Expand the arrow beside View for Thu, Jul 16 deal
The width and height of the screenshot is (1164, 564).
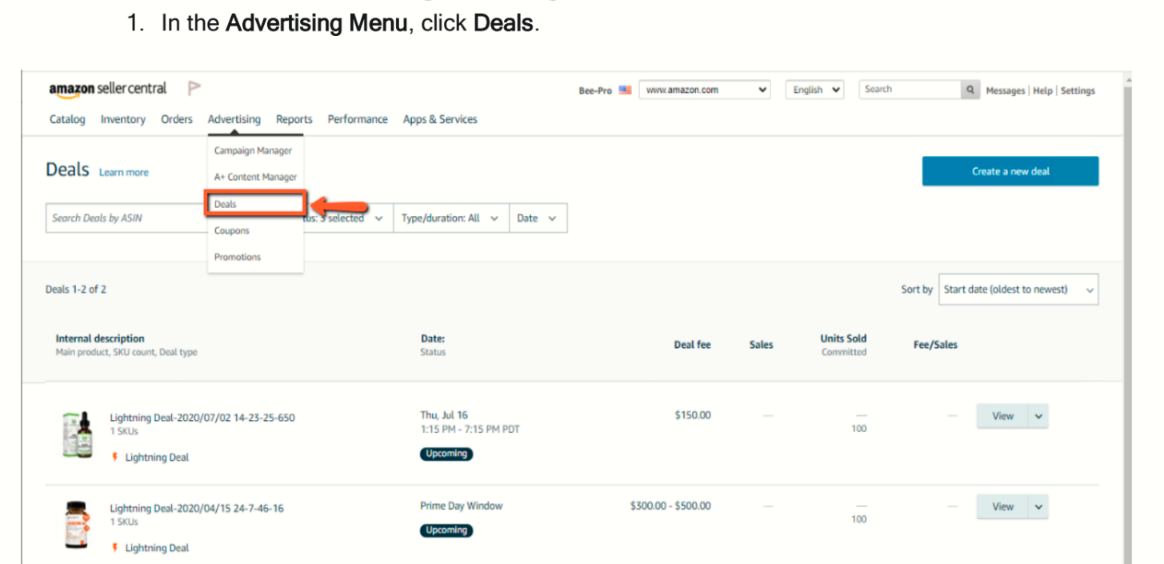pos(1039,416)
